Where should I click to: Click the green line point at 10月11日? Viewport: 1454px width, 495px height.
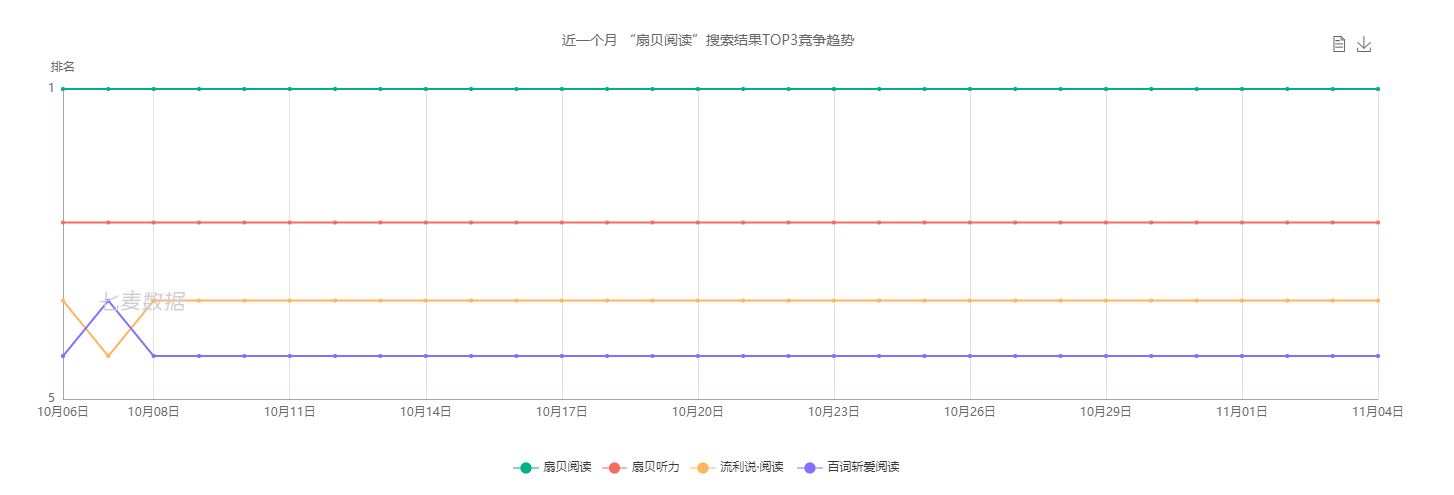pos(290,89)
